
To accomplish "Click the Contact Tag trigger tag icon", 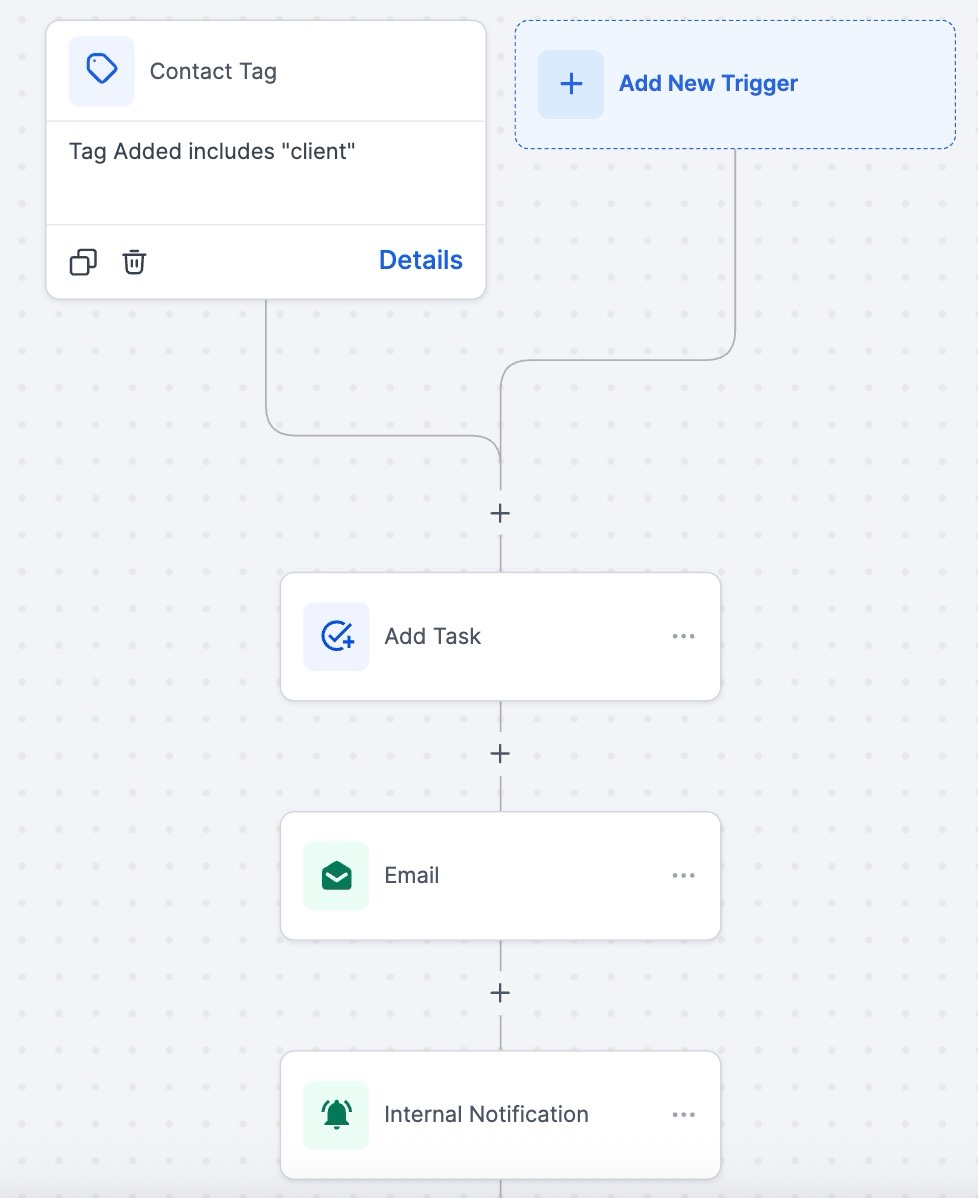I will point(101,71).
